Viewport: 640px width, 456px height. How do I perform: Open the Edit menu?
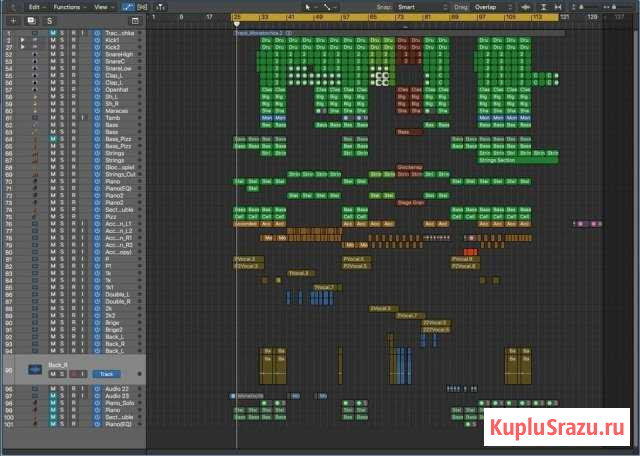(37, 7)
